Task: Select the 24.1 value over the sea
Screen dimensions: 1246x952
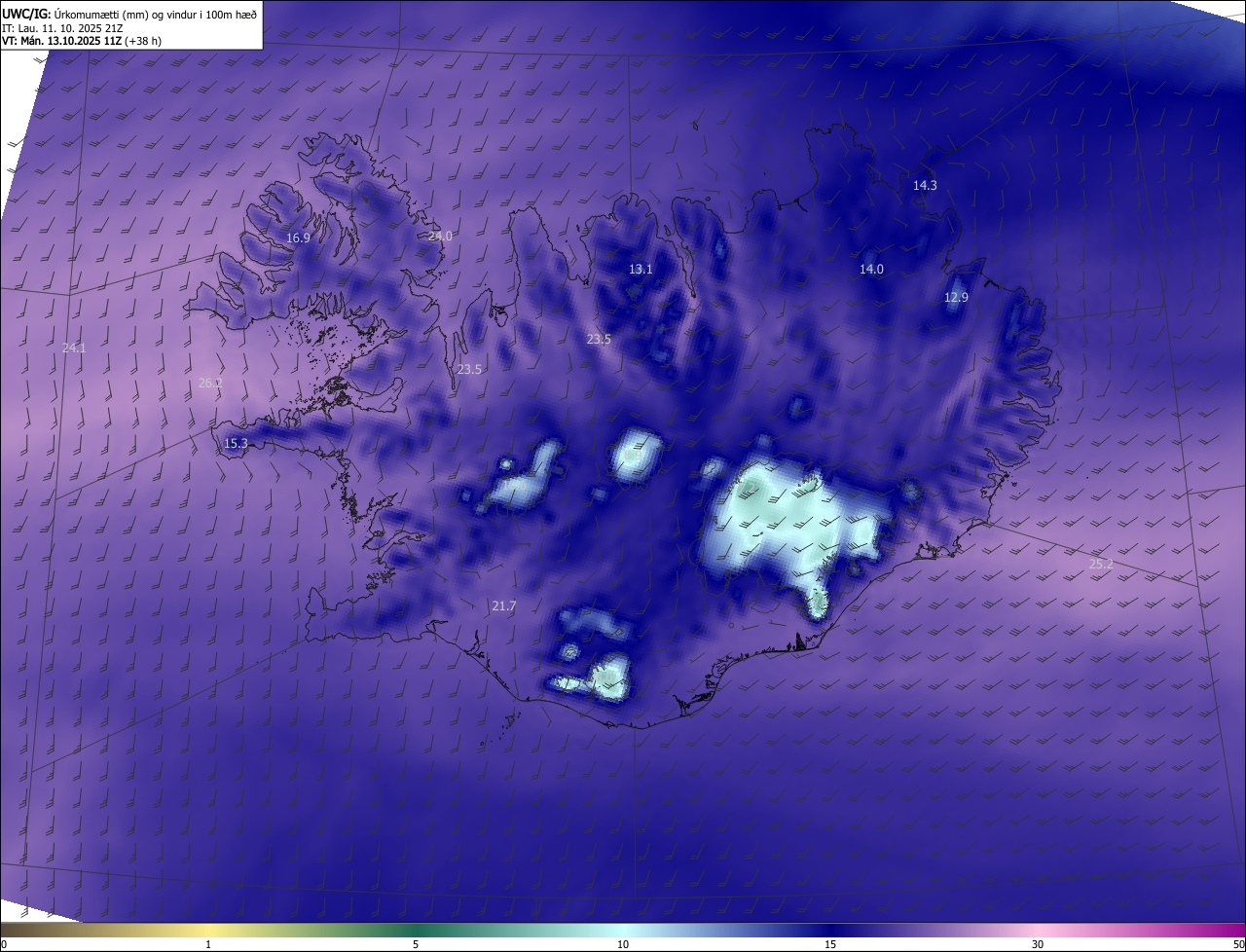Action: click(74, 348)
